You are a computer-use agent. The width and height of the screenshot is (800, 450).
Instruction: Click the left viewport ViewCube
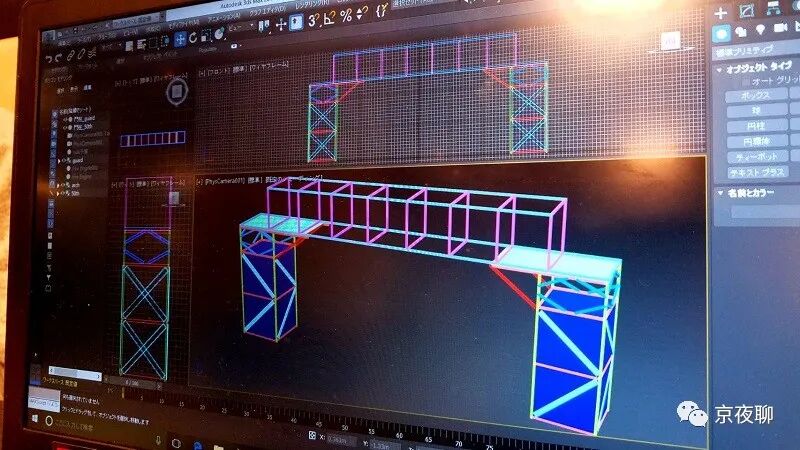click(174, 198)
